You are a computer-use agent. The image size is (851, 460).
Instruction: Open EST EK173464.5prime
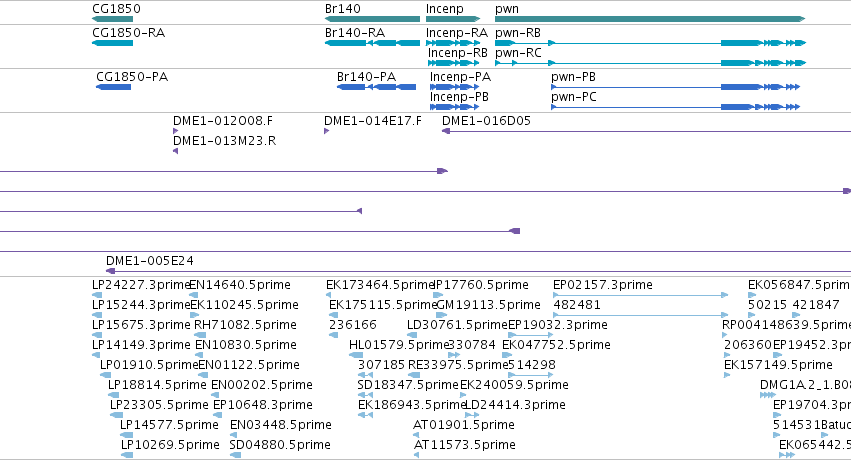click(x=380, y=285)
